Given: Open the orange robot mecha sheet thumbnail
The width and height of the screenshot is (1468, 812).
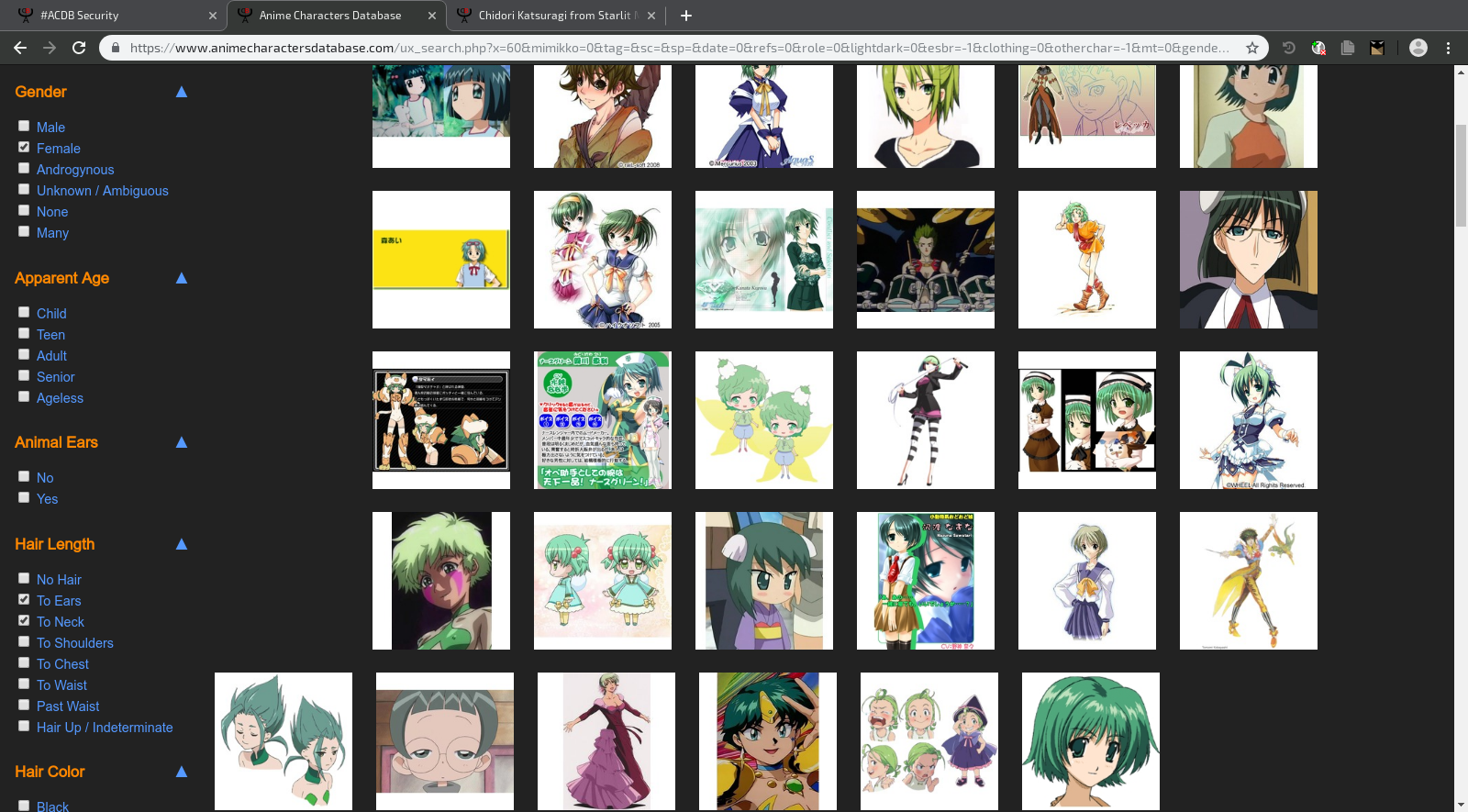Looking at the screenshot, I should tap(441, 420).
